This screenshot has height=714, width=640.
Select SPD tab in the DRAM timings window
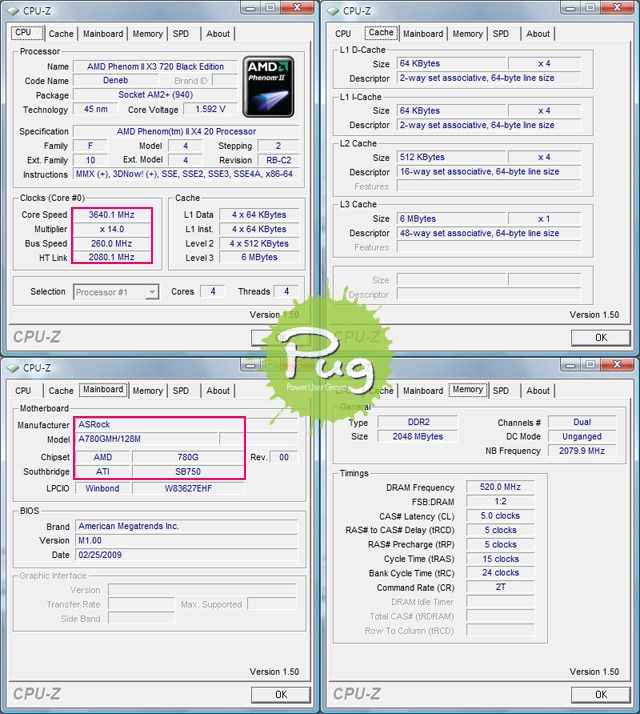pyautogui.click(x=501, y=391)
